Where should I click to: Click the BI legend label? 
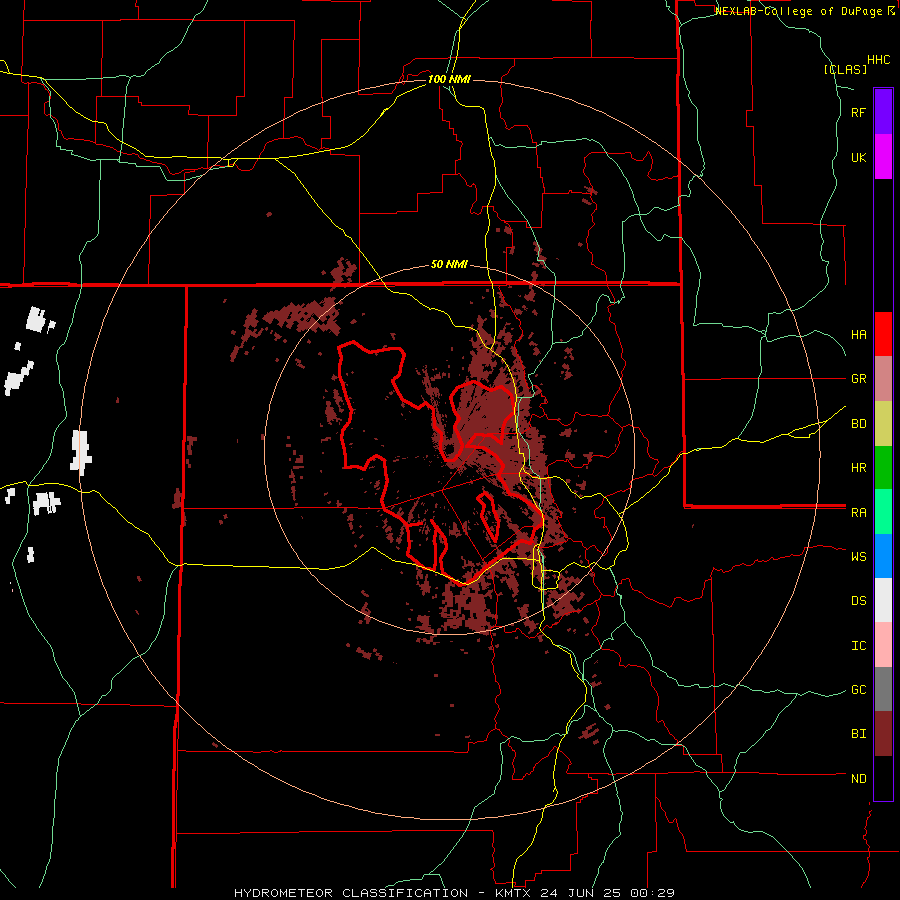[858, 734]
